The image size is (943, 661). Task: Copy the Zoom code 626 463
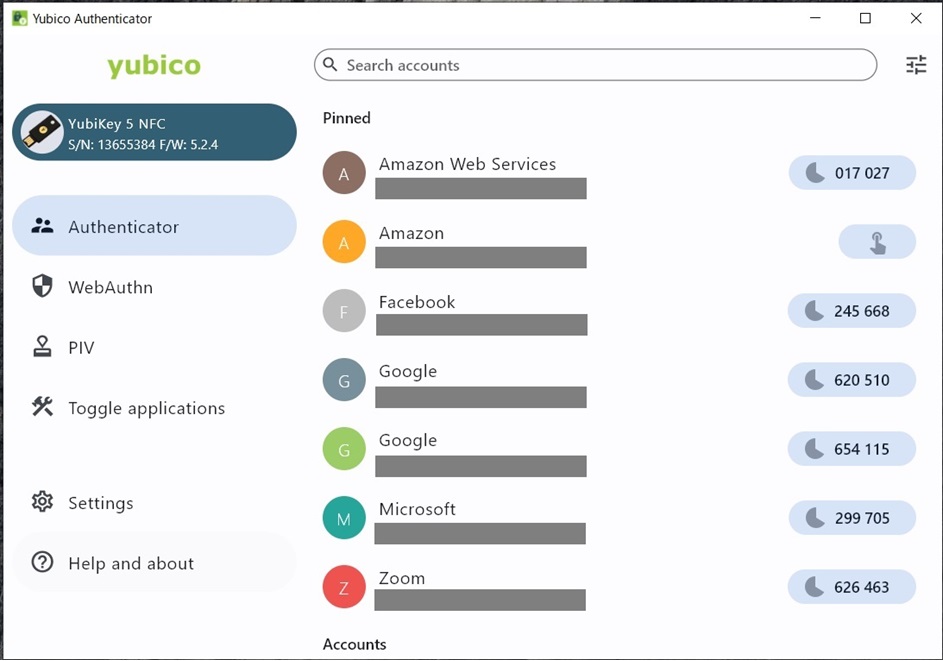pos(852,587)
